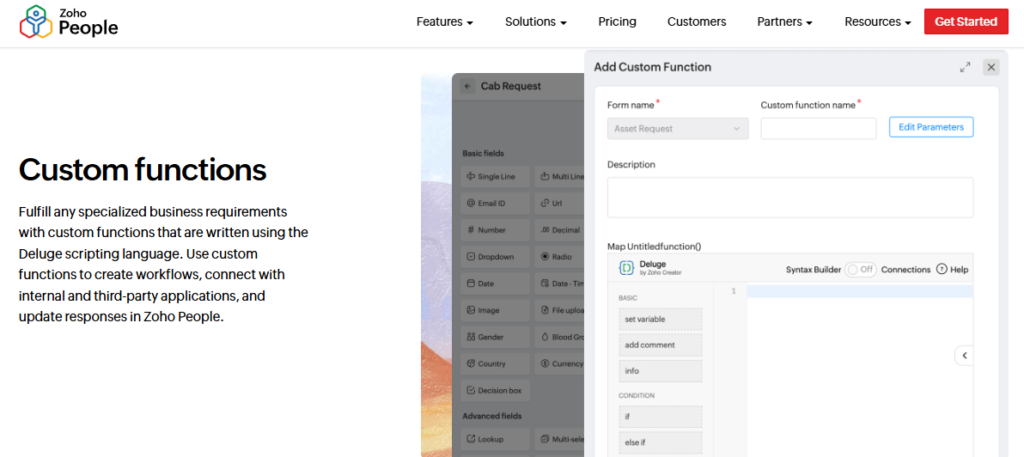Screen dimensions: 1024x457
Task: Open Connections in the Deluge editor
Action: click(906, 270)
